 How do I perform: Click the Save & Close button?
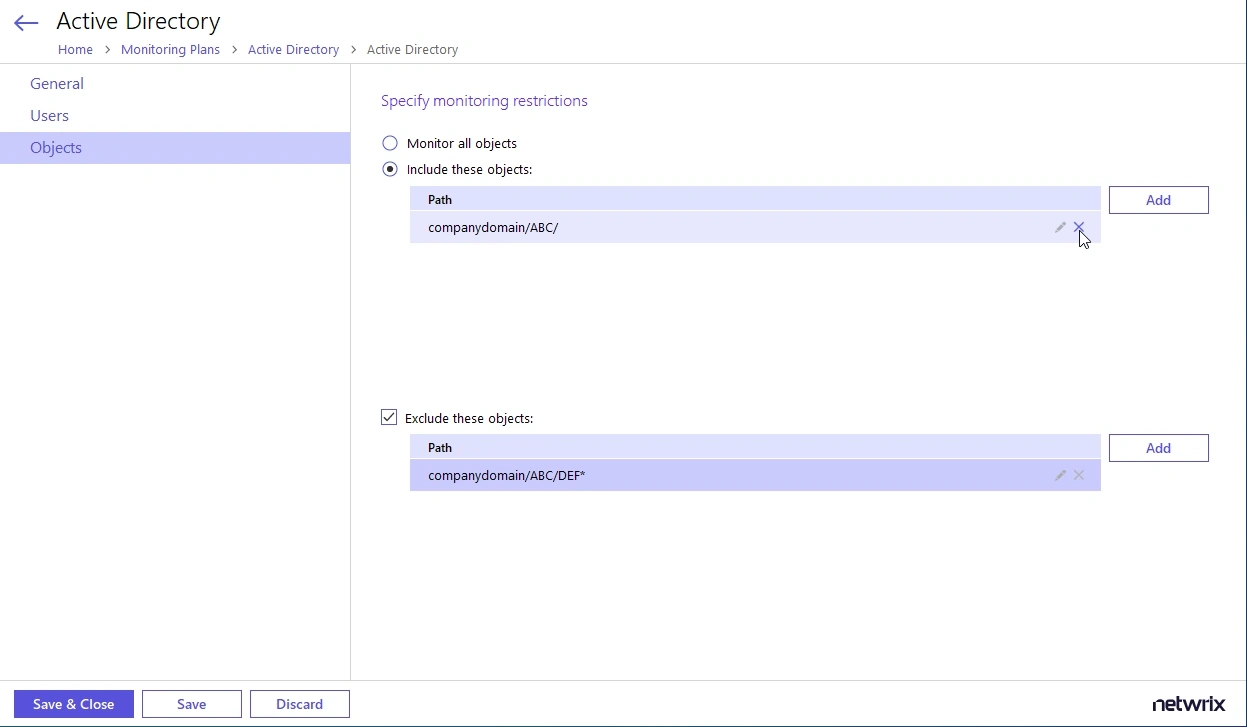72,704
